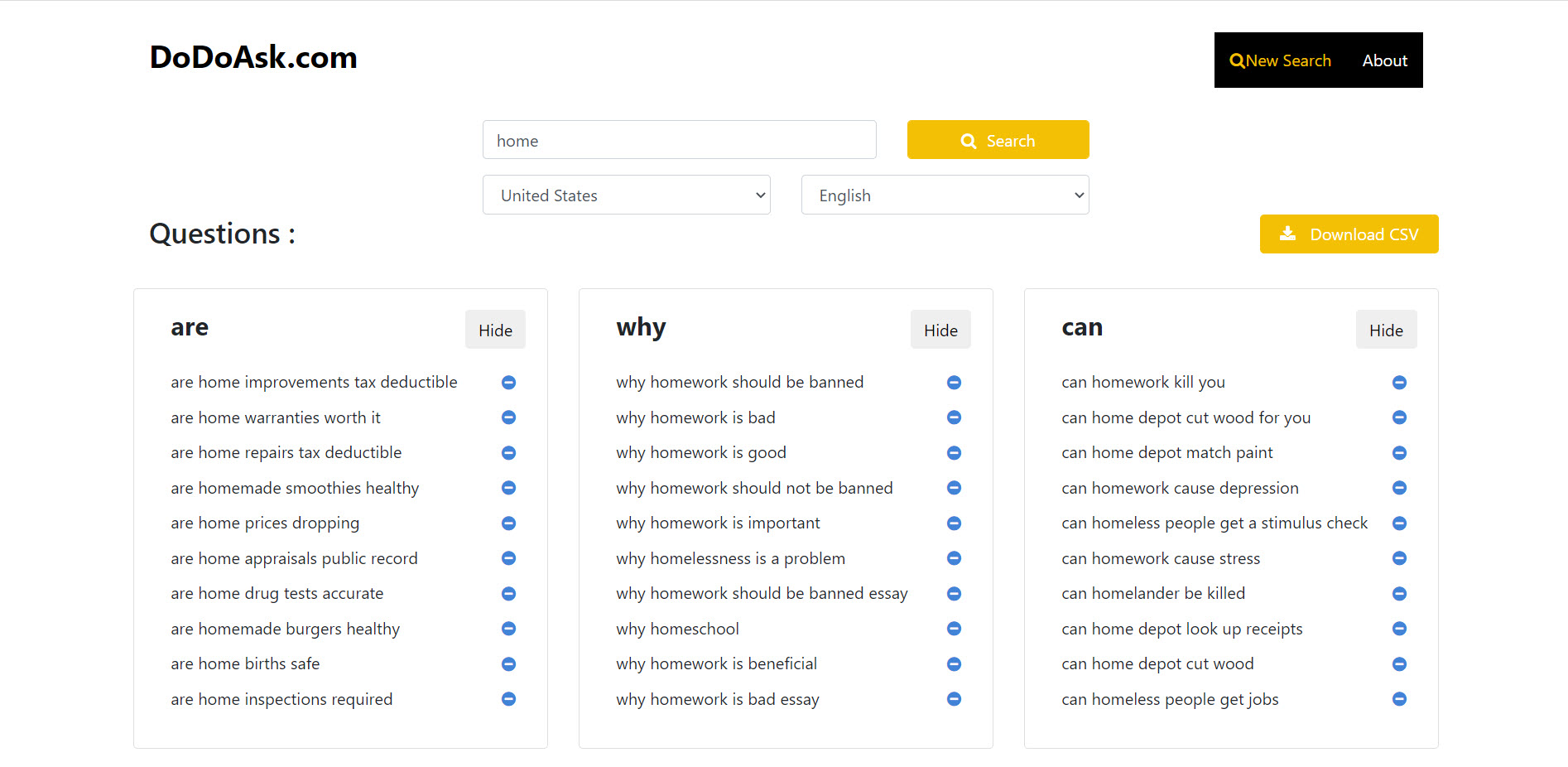Hide the 'can' questions card
This screenshot has height=767, width=1568.
(x=1386, y=330)
